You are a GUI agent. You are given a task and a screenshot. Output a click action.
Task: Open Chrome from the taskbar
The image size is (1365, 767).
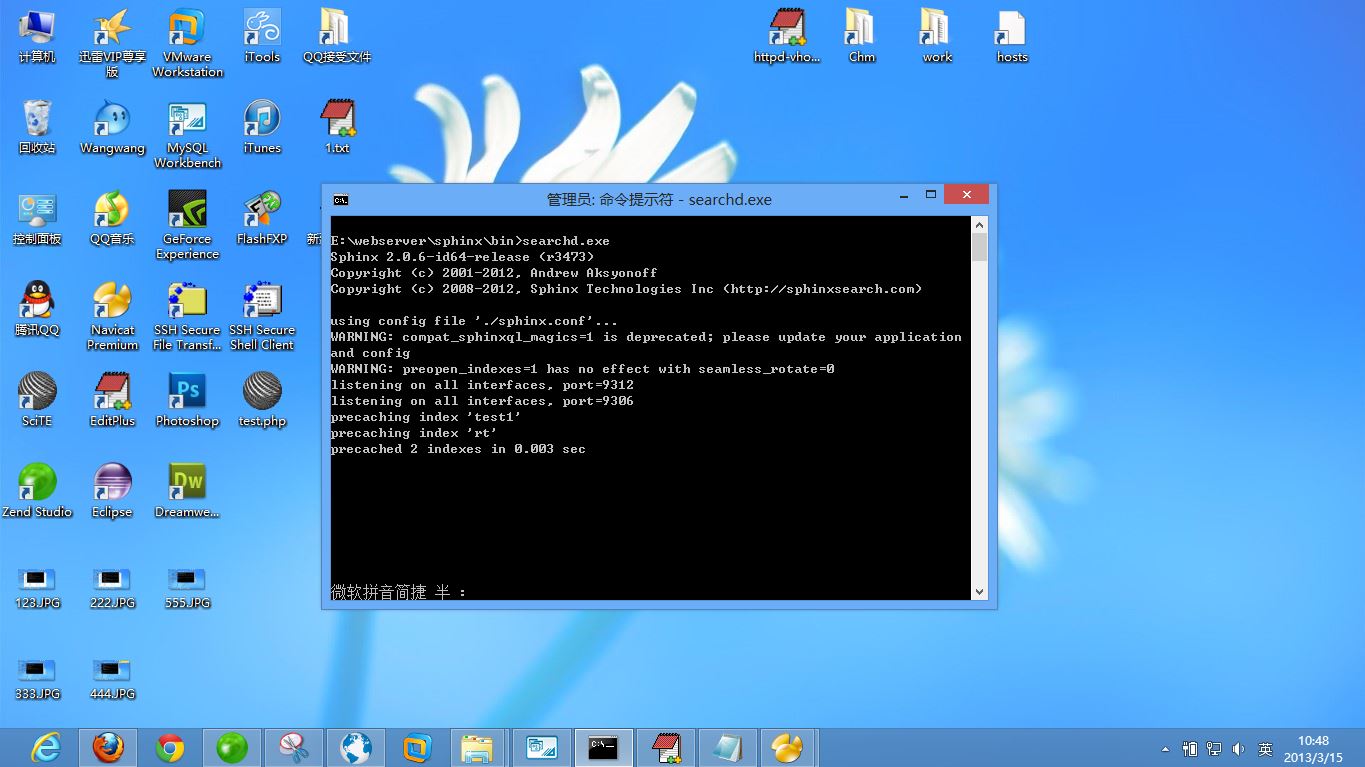point(170,747)
